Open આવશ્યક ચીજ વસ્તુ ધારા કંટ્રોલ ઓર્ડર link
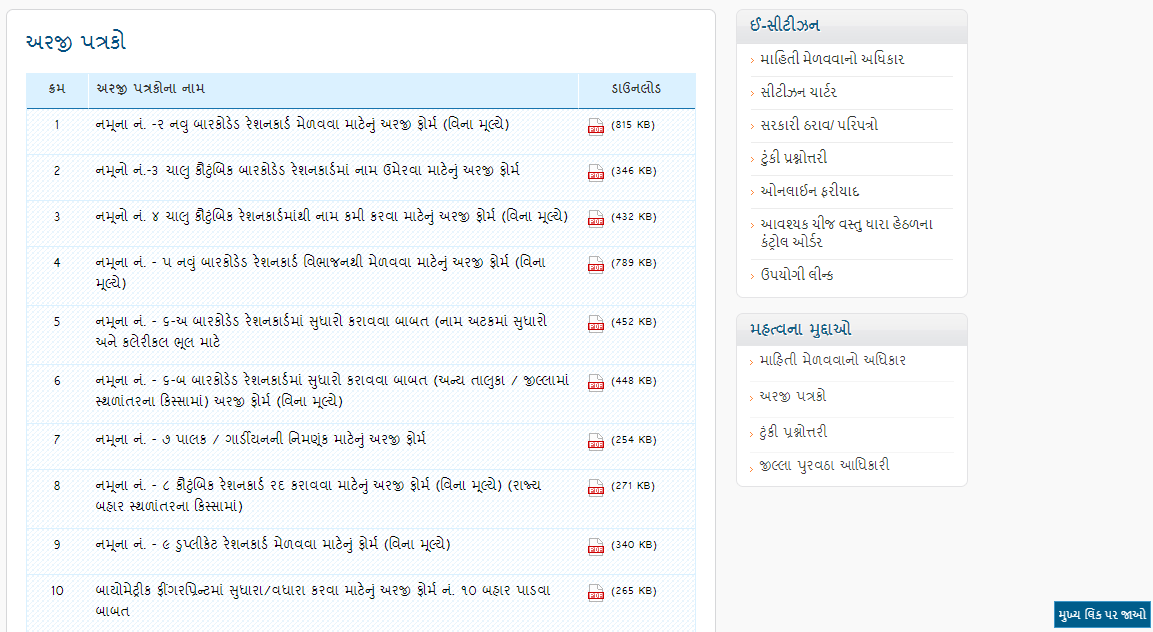Image resolution: width=1153 pixels, height=632 pixels. click(x=846, y=232)
